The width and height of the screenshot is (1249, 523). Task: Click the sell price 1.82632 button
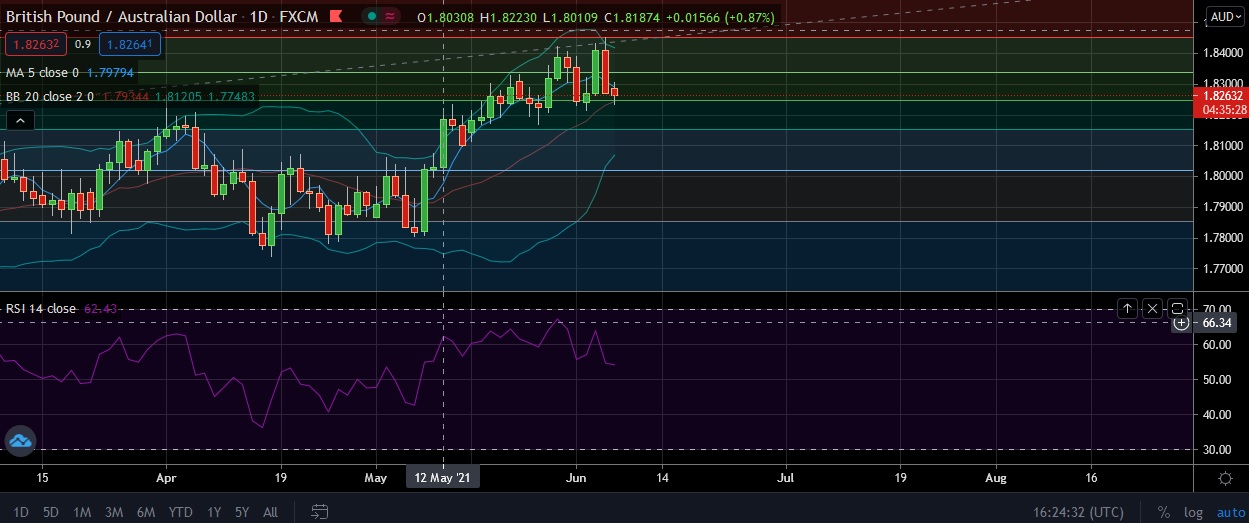[x=35, y=44]
